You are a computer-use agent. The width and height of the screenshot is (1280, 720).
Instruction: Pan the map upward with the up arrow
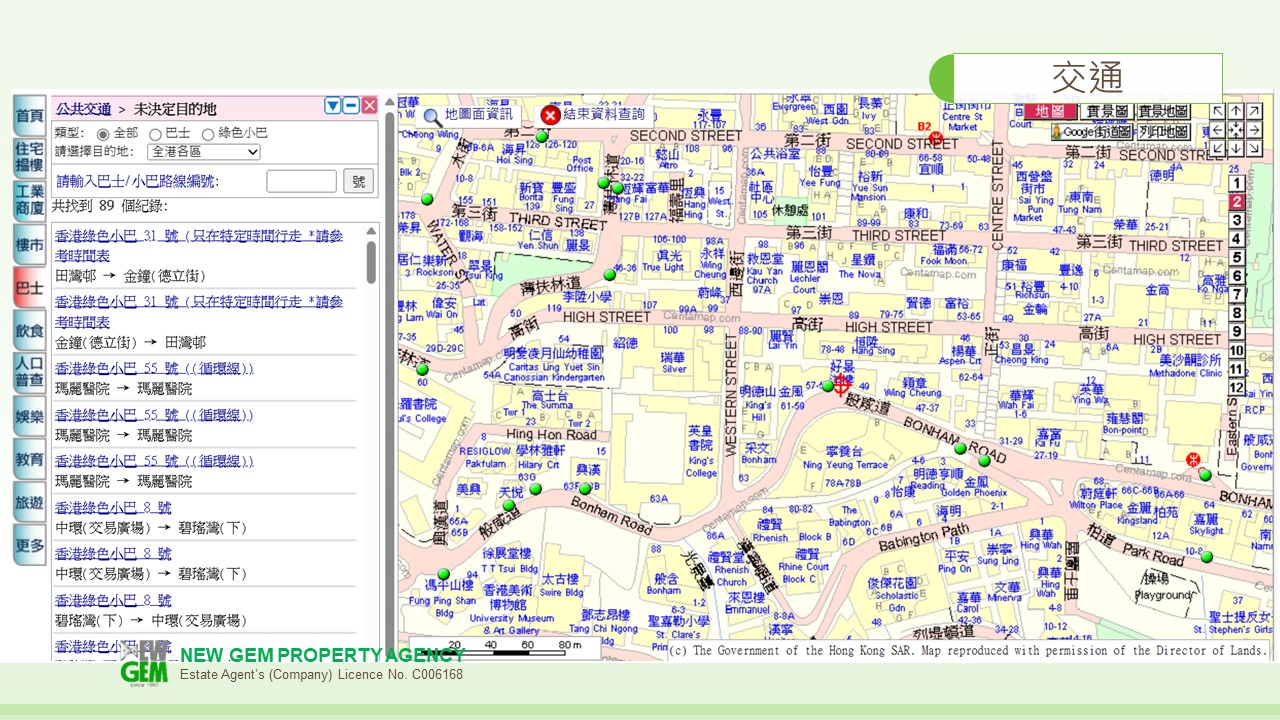[x=1236, y=111]
